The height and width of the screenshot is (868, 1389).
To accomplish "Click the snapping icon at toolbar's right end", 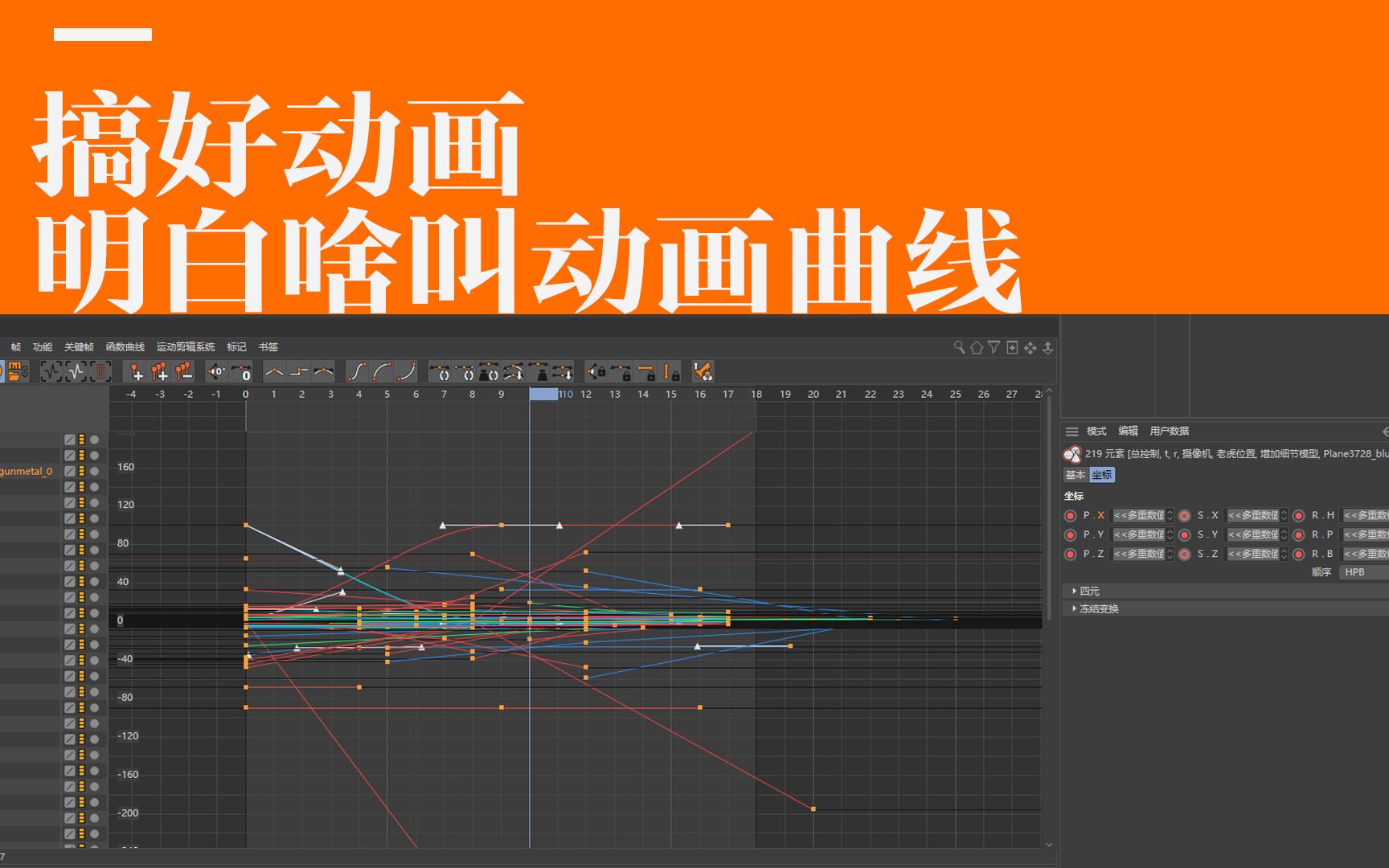I will 702,371.
